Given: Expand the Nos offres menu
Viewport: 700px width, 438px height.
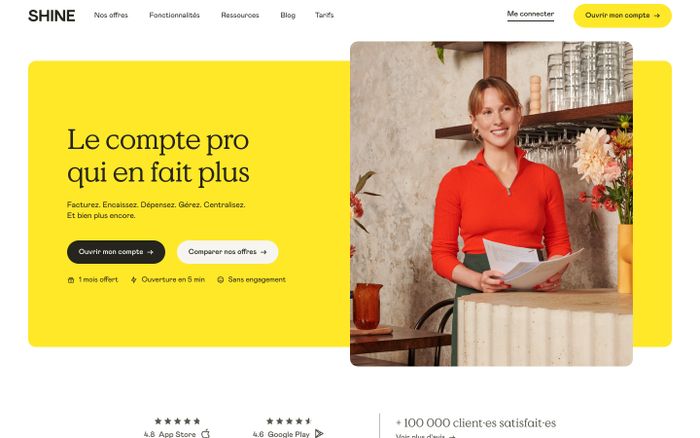Looking at the screenshot, I should pos(111,15).
